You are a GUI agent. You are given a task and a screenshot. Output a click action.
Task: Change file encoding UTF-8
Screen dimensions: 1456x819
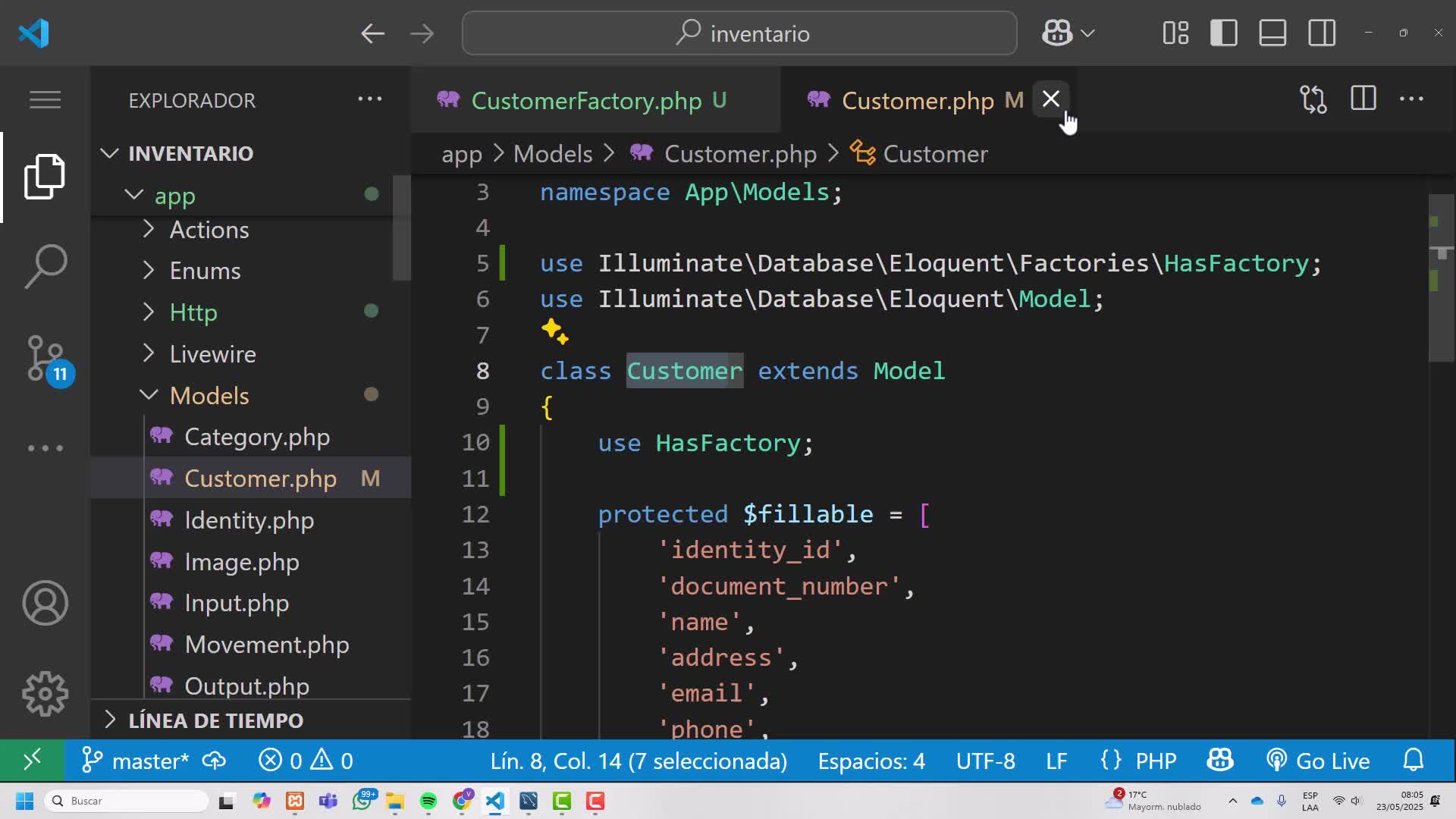point(985,761)
